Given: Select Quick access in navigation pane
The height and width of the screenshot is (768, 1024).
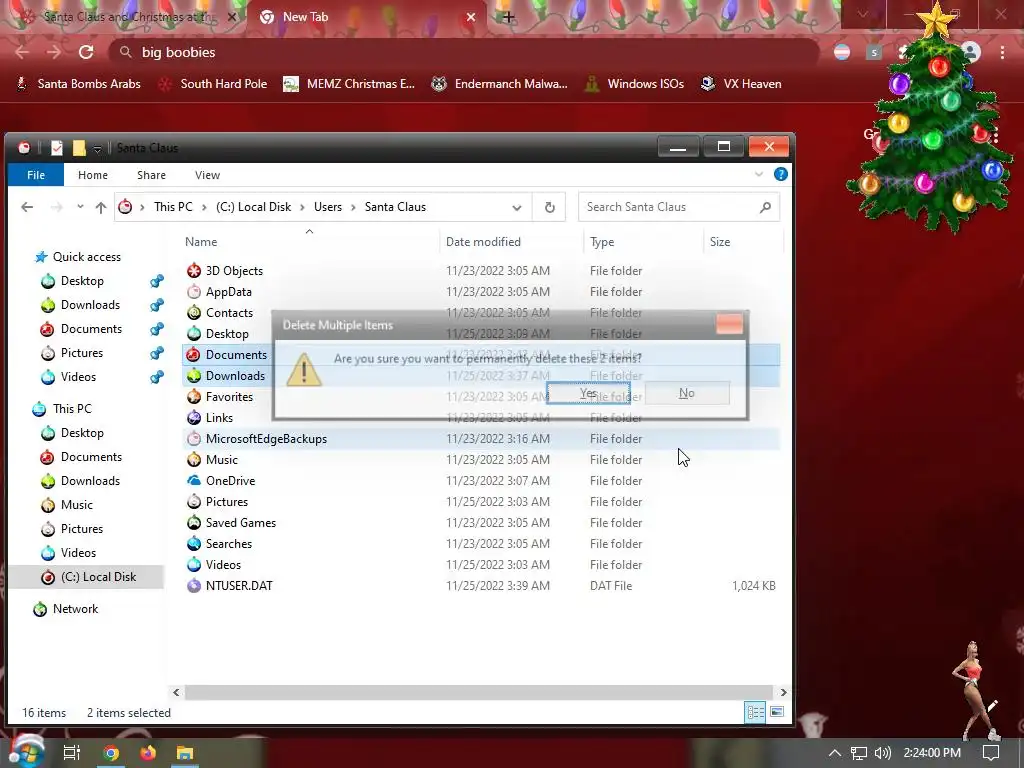Looking at the screenshot, I should (86, 257).
